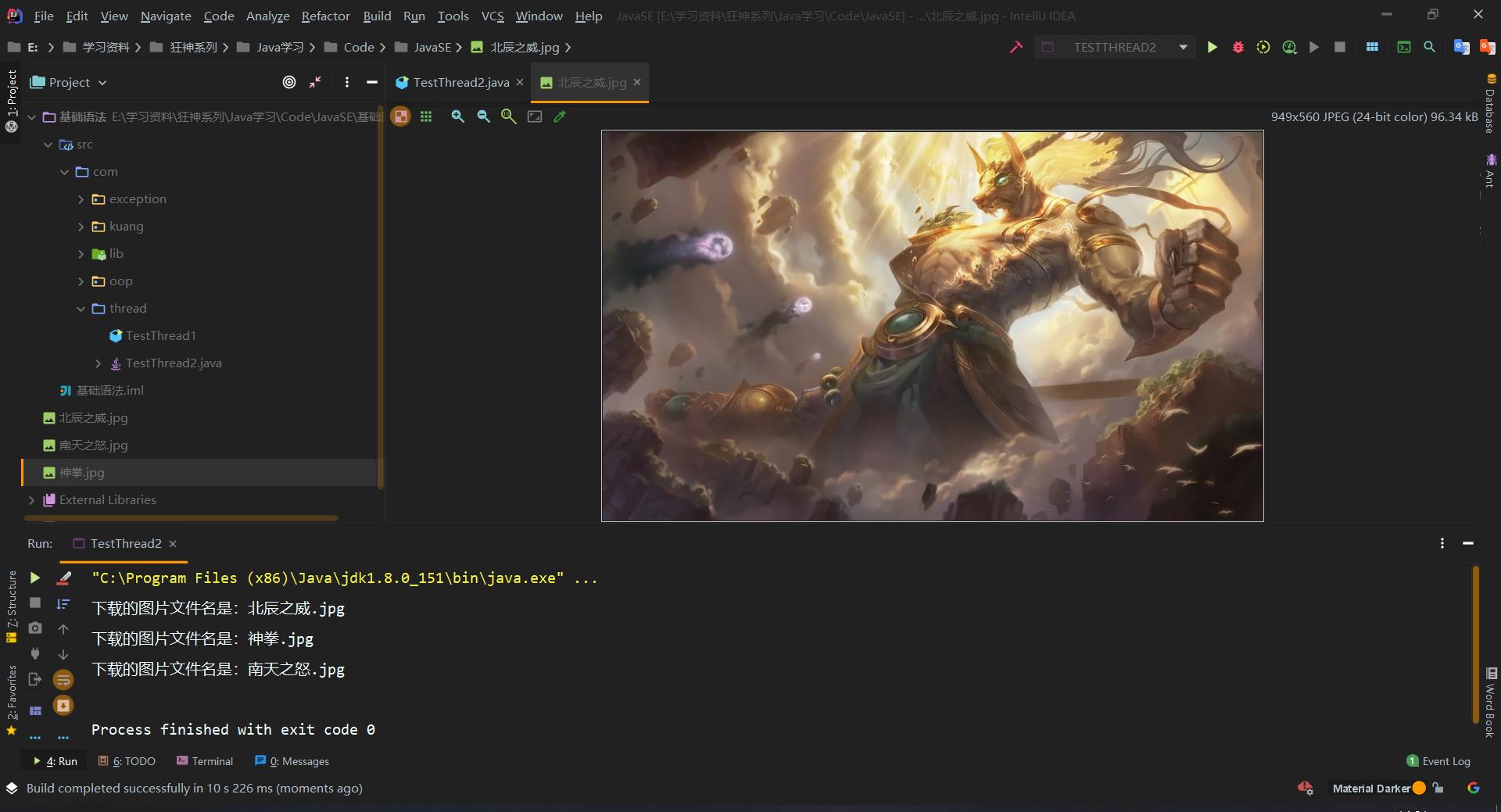Expand the kuang package

(x=81, y=227)
